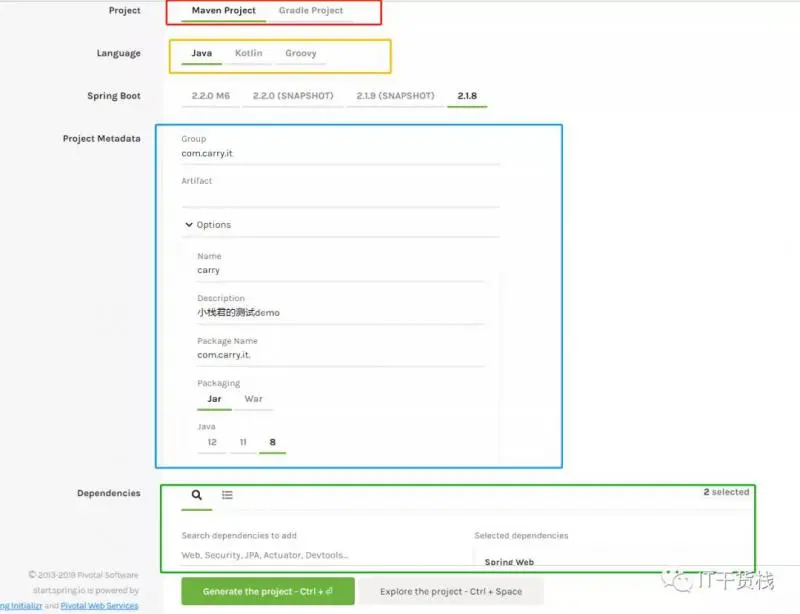Click the empty Artifact input field
The height and width of the screenshot is (614, 800).
pyautogui.click(x=340, y=197)
